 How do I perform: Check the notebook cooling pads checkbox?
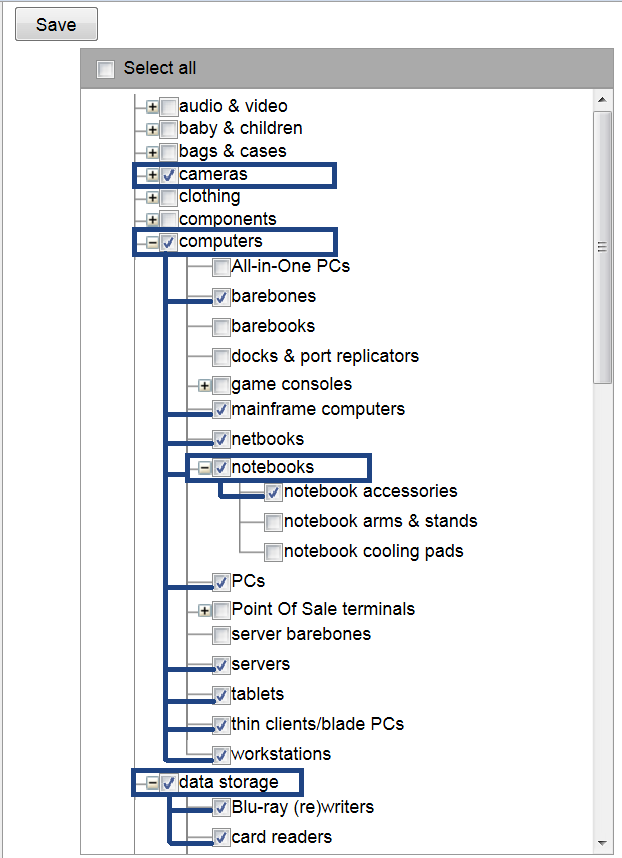(x=272, y=551)
